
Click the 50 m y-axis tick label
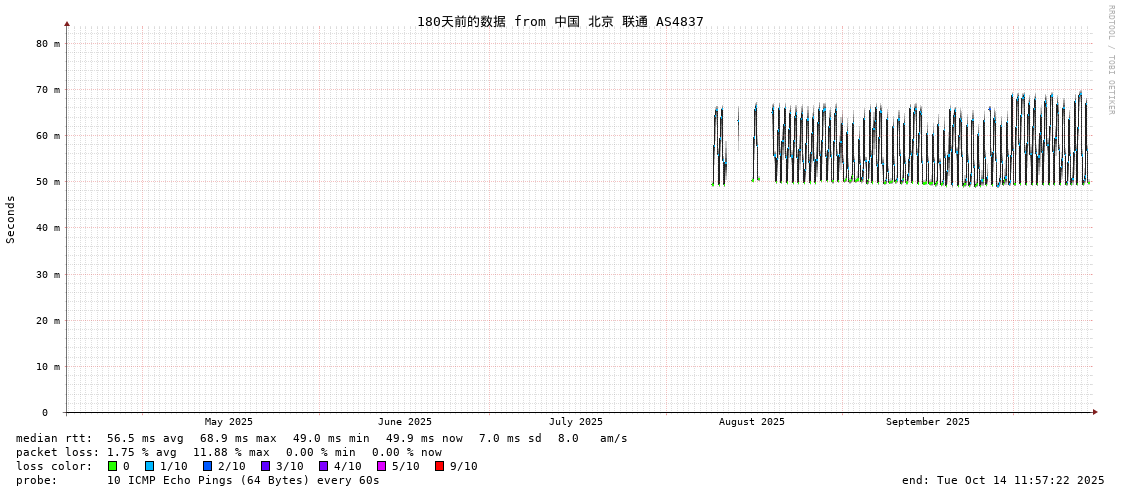pos(49,182)
